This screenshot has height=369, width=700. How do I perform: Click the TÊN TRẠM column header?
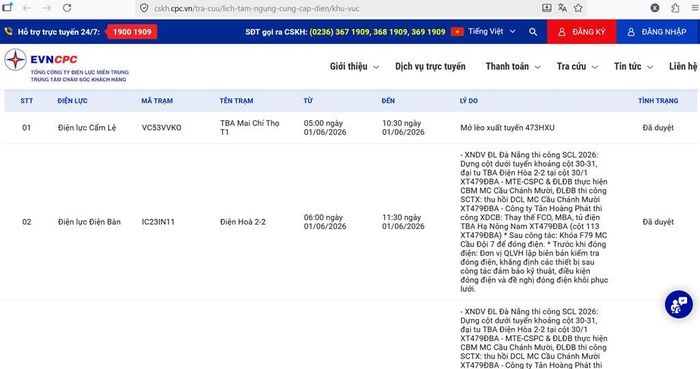236,101
